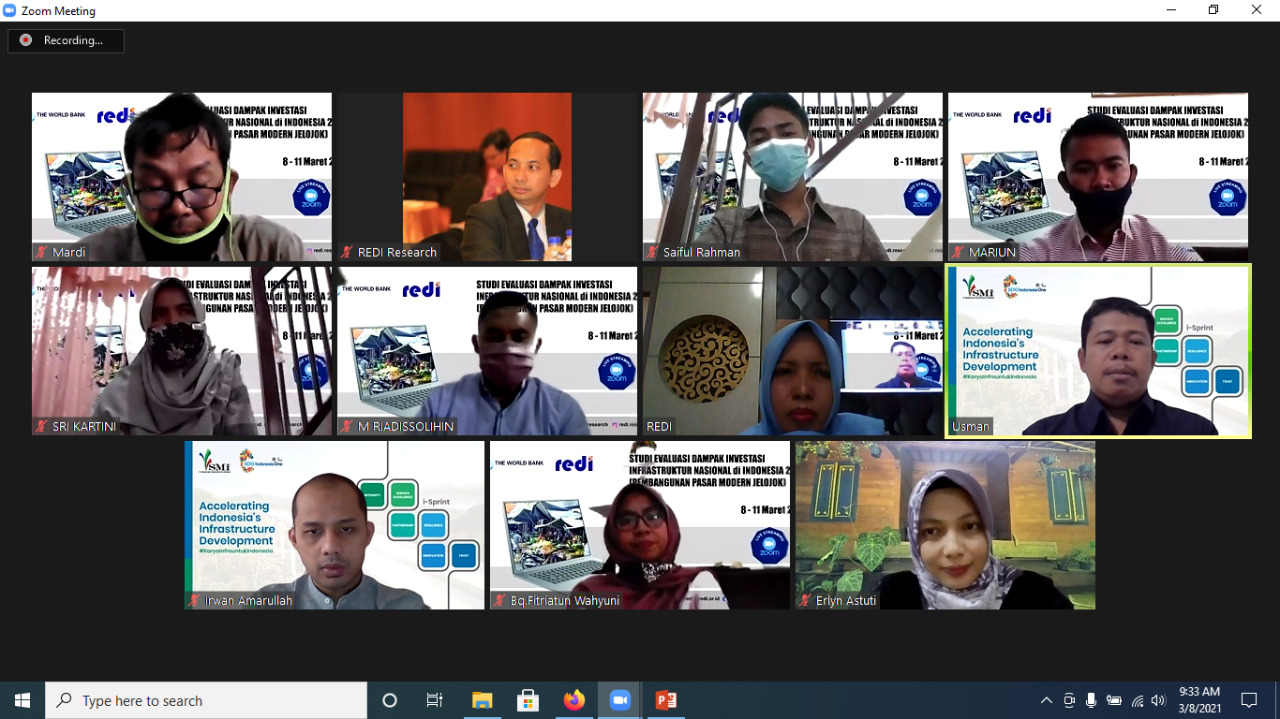Select Mardi's video tile
This screenshot has height=719, width=1280.
coord(182,177)
